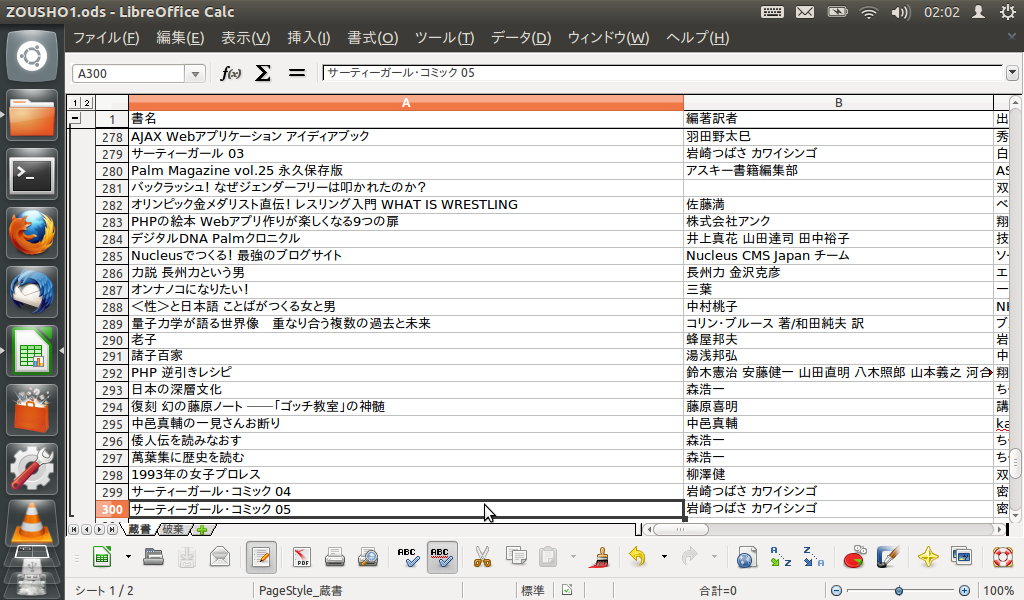Export directly as PDF

point(302,557)
